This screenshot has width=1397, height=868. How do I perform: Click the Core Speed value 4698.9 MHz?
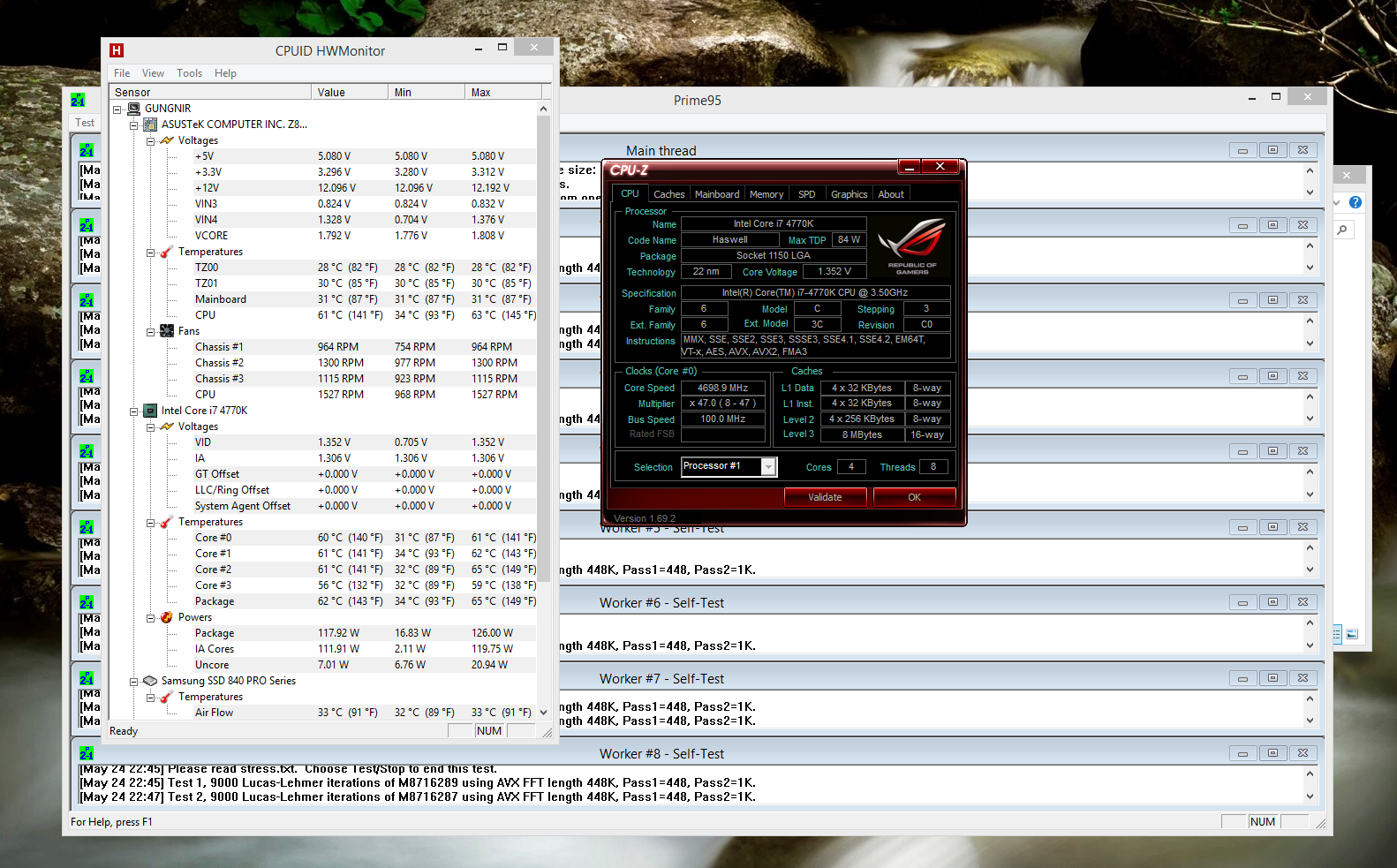[722, 388]
